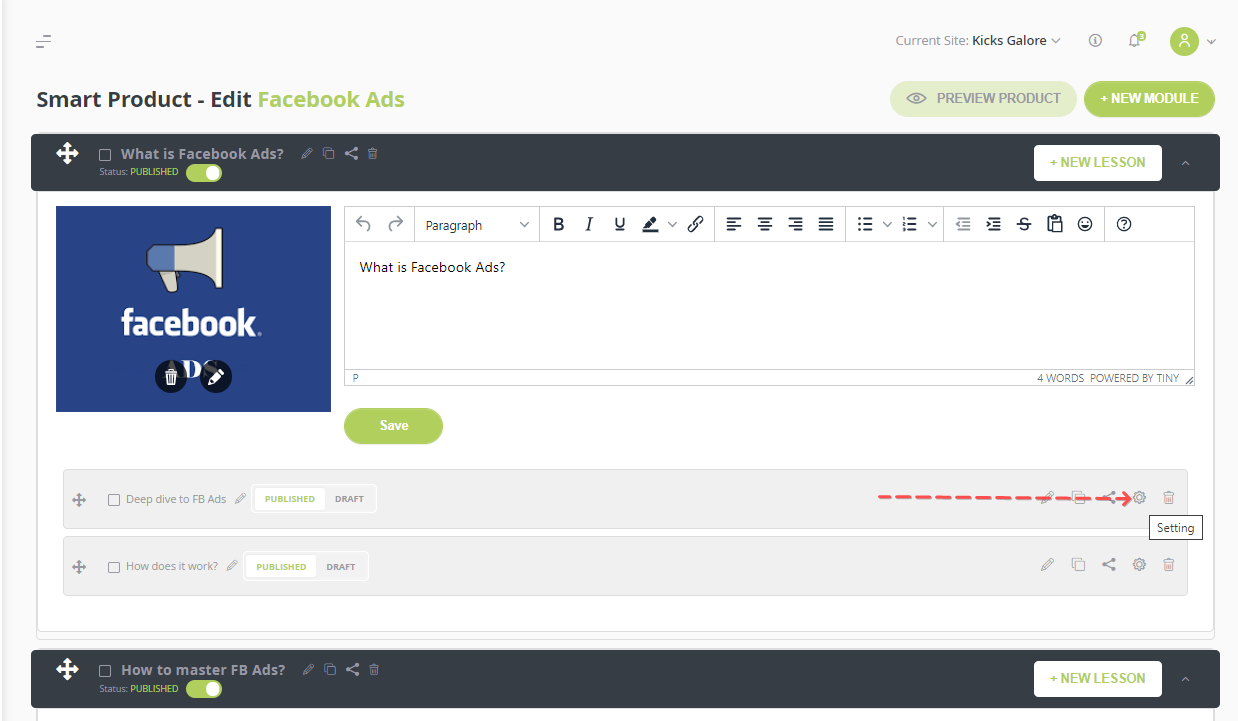
Task: Open numbered list style dropdown
Action: tap(933, 225)
